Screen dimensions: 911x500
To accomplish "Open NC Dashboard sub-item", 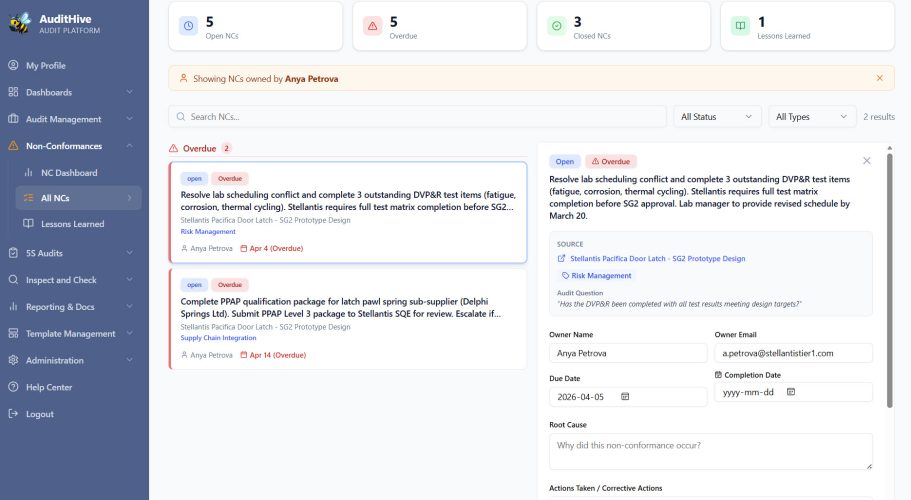I will tap(69, 172).
